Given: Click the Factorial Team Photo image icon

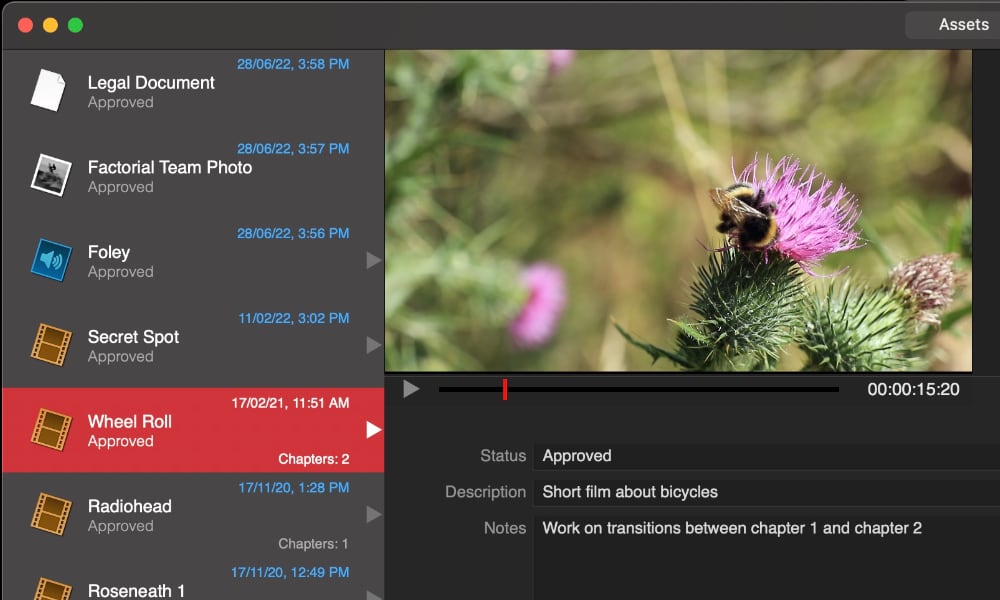Looking at the screenshot, I should point(51,175).
